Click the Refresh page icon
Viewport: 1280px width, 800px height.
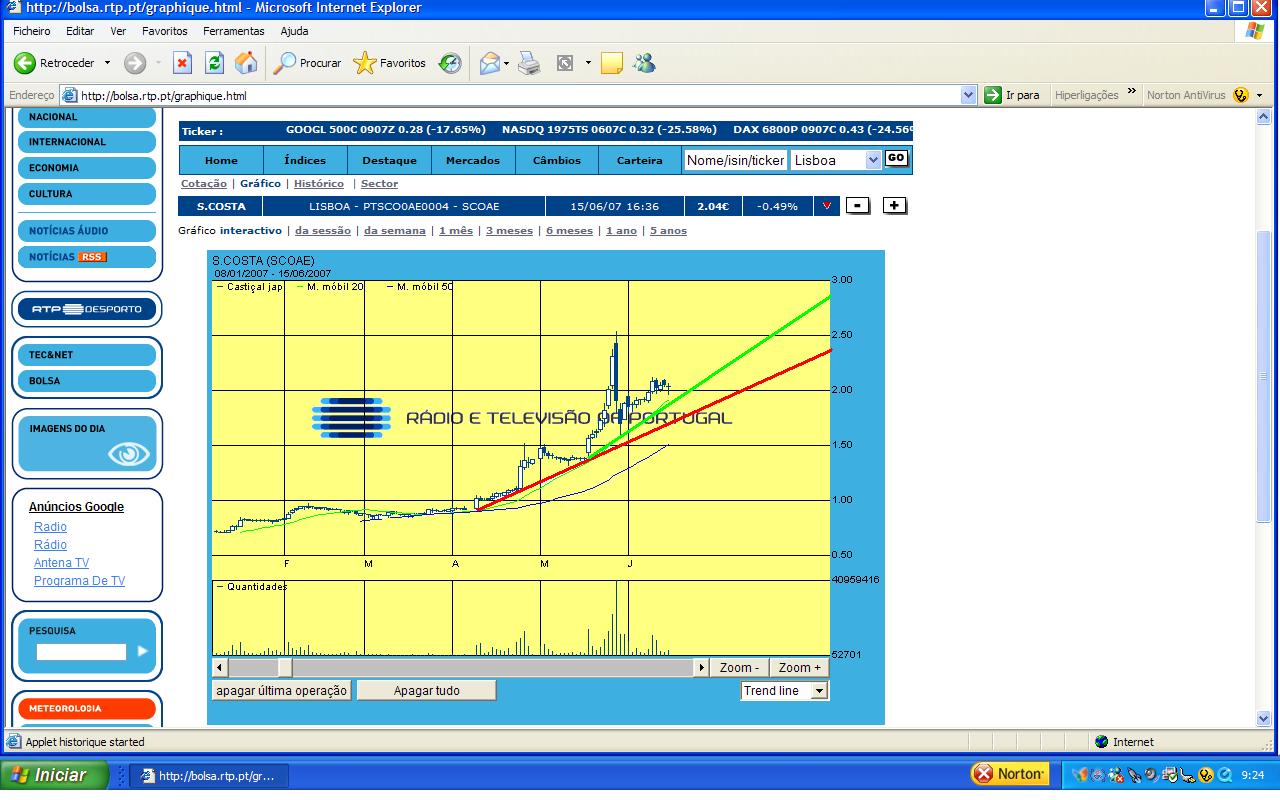tap(214, 63)
